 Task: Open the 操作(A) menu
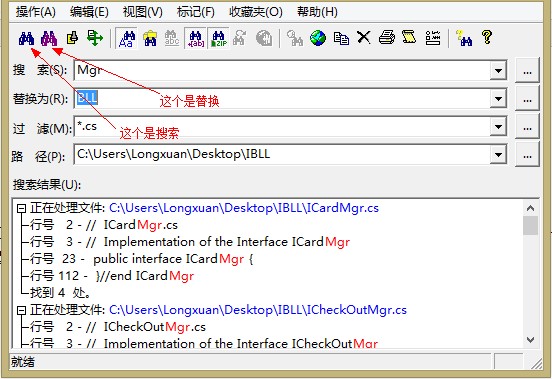click(36, 12)
